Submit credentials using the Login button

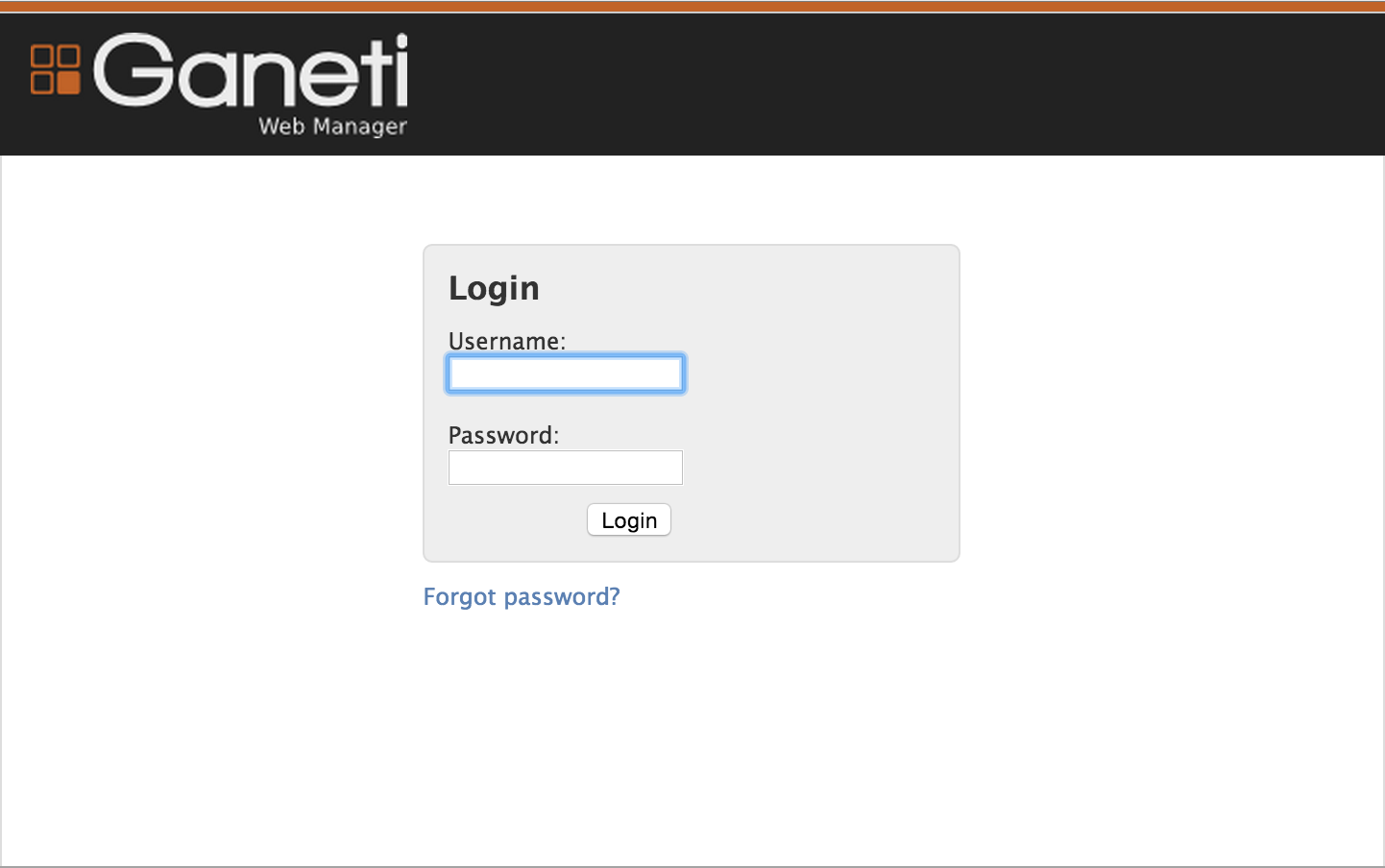(628, 519)
